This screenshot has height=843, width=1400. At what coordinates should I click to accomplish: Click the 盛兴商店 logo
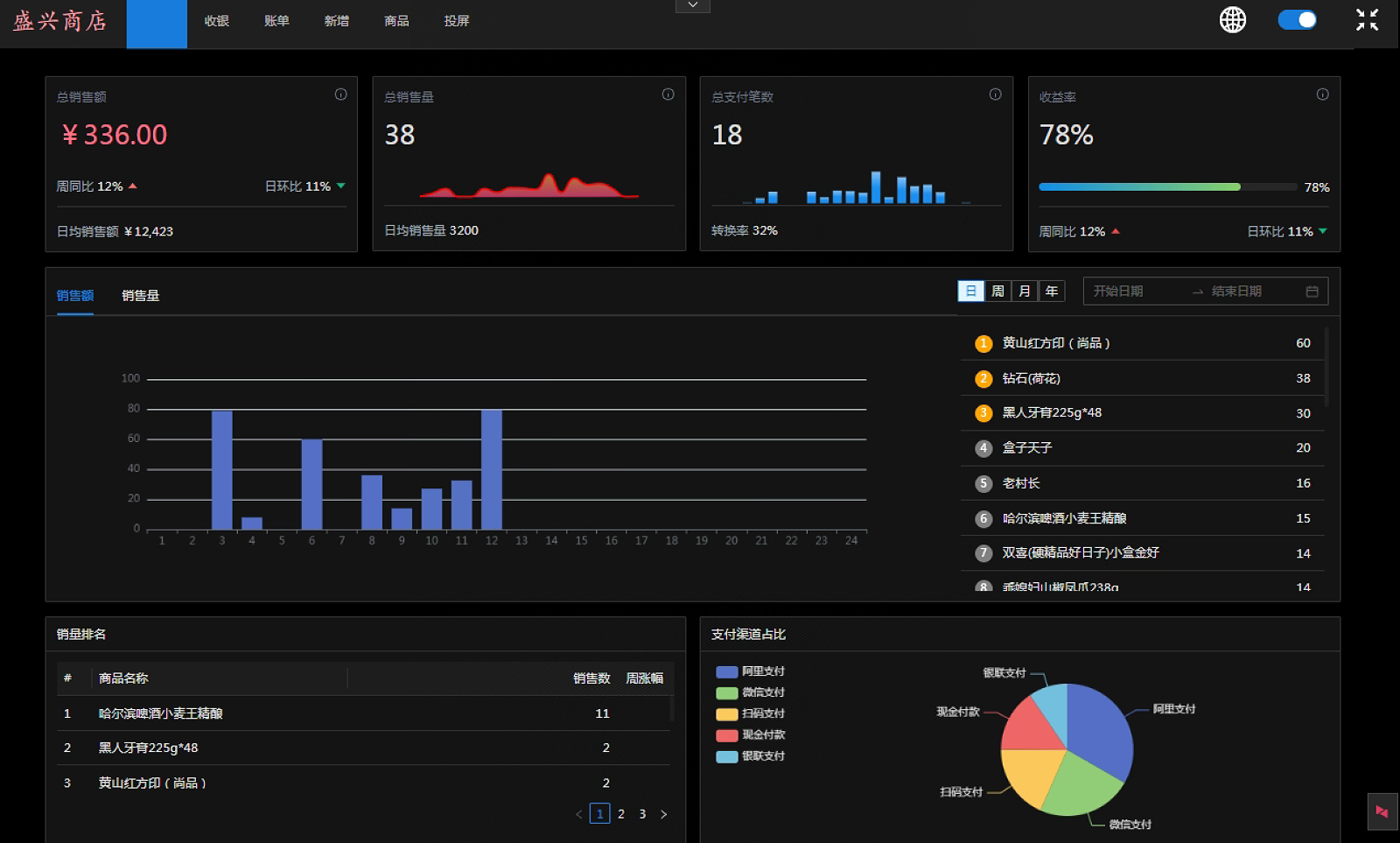[x=59, y=21]
